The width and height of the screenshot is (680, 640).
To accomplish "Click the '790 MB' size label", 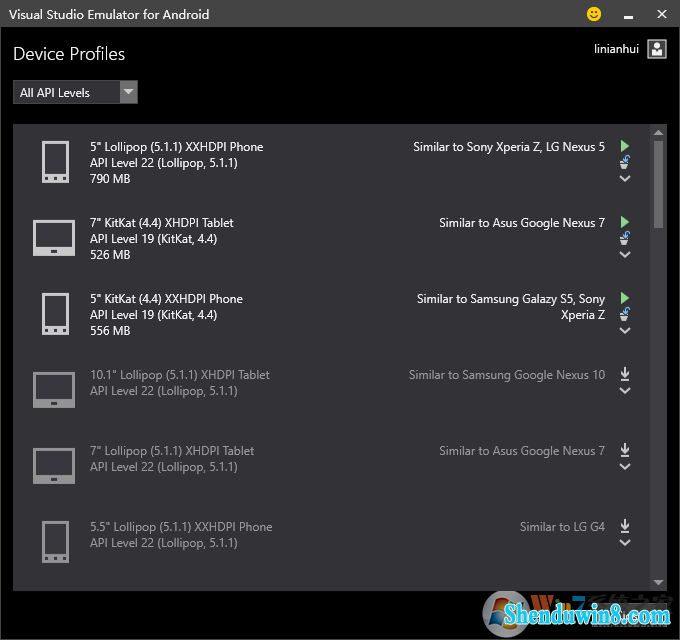I will 110,179.
